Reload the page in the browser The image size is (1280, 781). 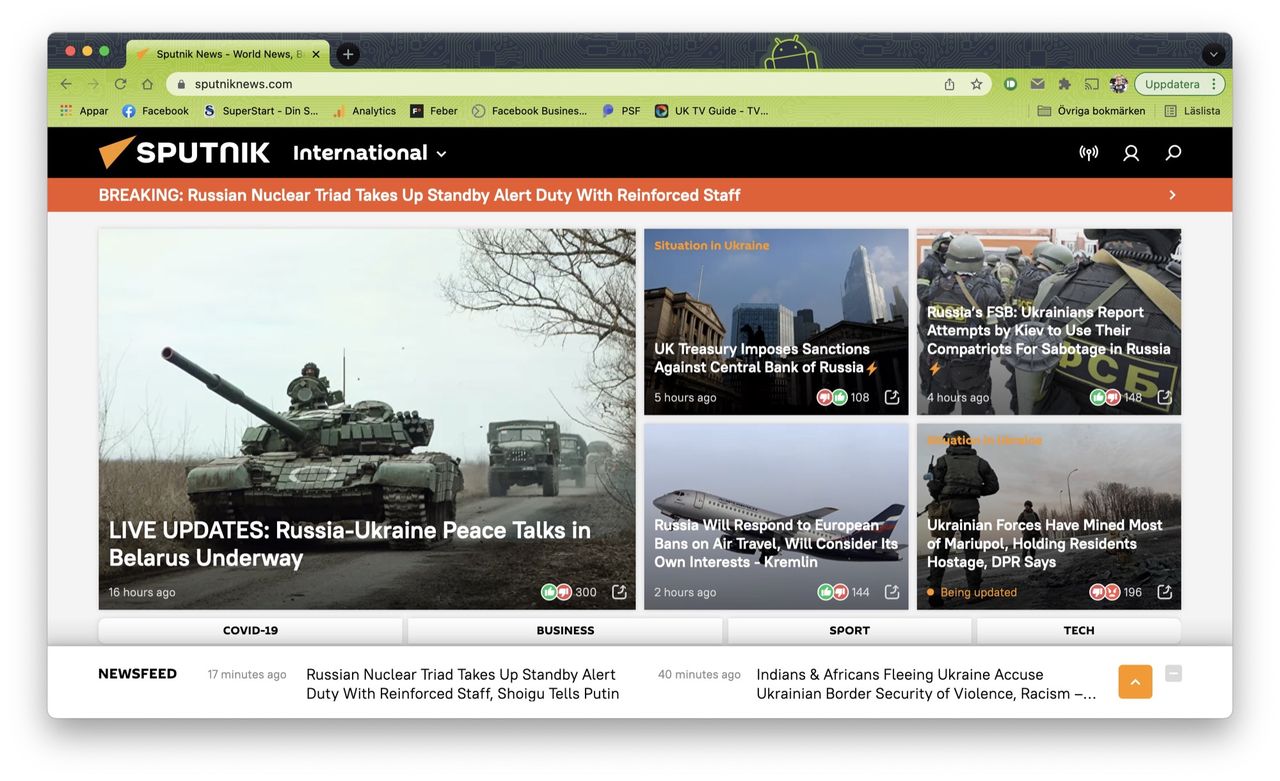point(120,84)
